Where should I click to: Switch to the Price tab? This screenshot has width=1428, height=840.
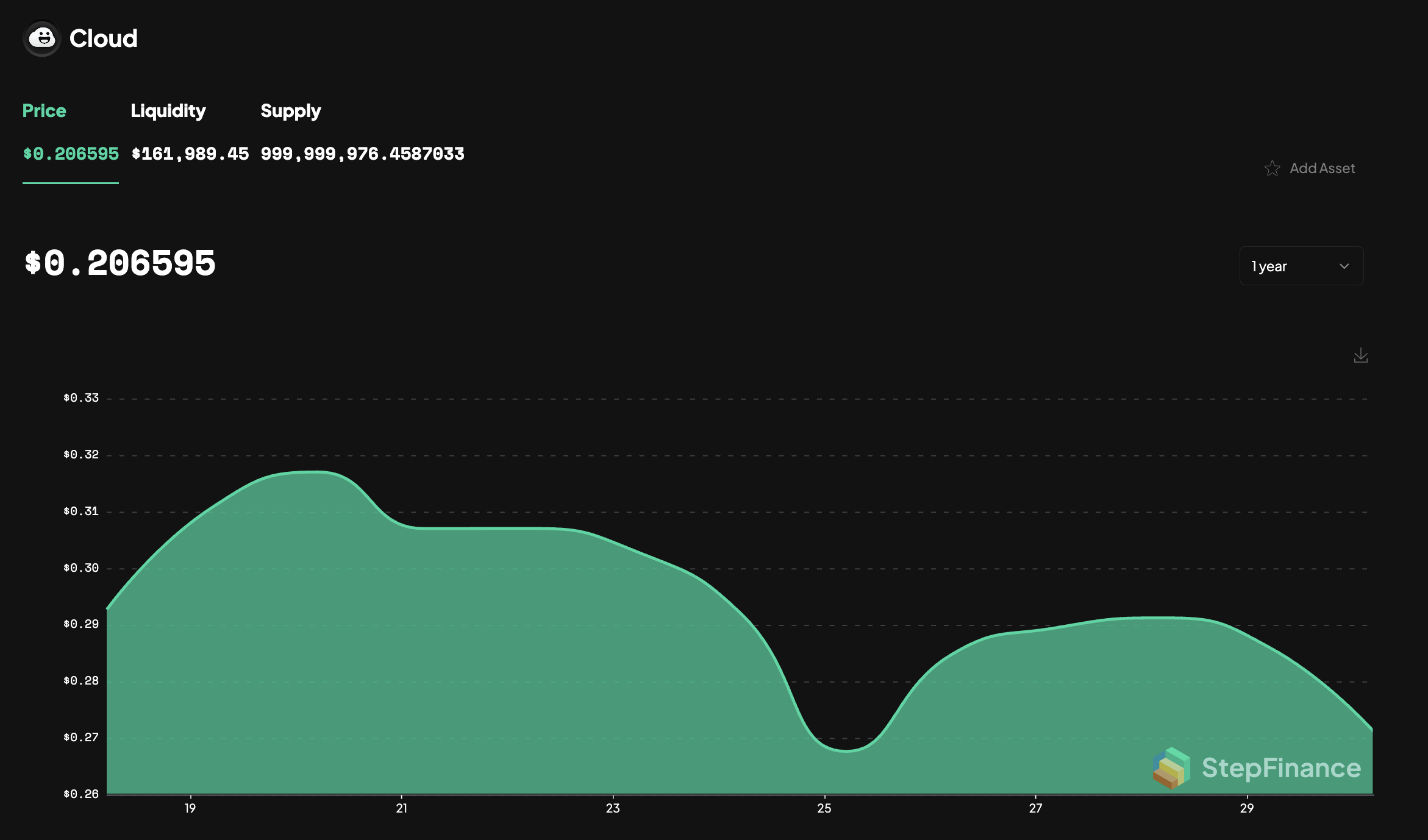[x=44, y=111]
